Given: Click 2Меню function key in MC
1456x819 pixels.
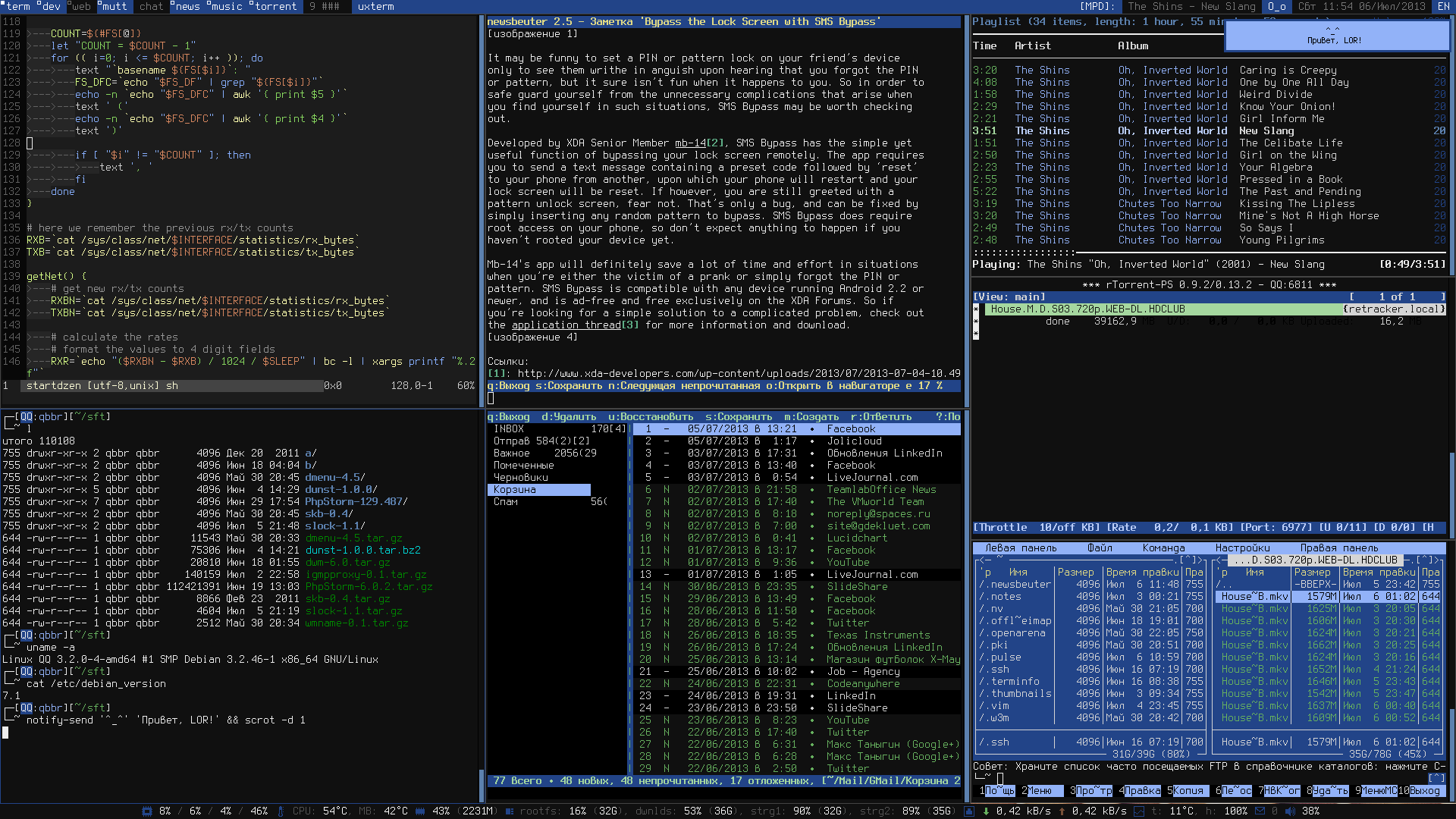Looking at the screenshot, I should [x=1043, y=790].
